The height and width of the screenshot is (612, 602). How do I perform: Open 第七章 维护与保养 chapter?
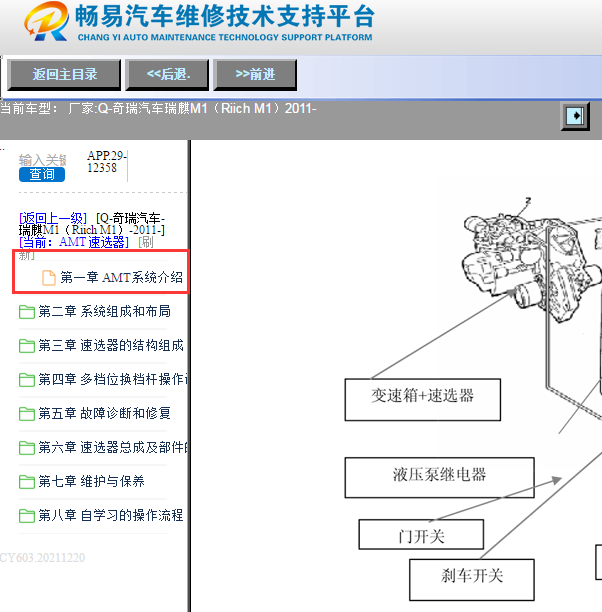point(91,481)
